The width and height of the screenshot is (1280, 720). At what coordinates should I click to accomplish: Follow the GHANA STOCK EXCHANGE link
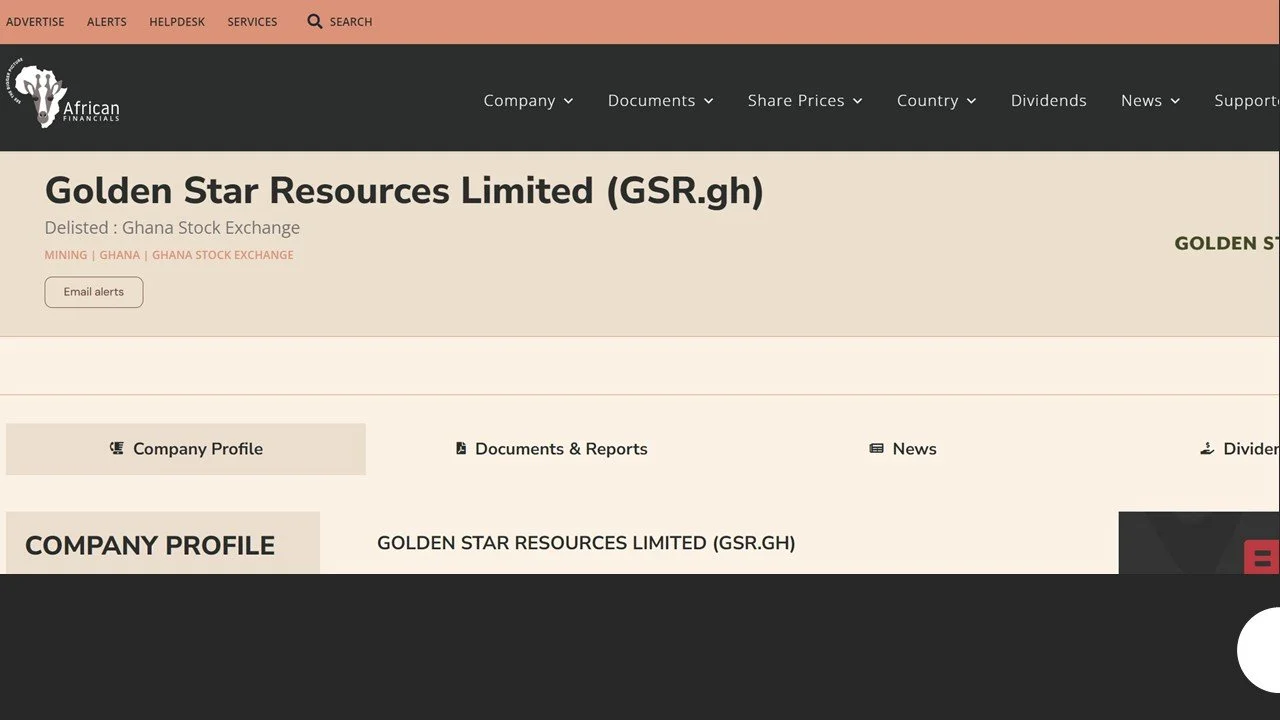pyautogui.click(x=223, y=255)
